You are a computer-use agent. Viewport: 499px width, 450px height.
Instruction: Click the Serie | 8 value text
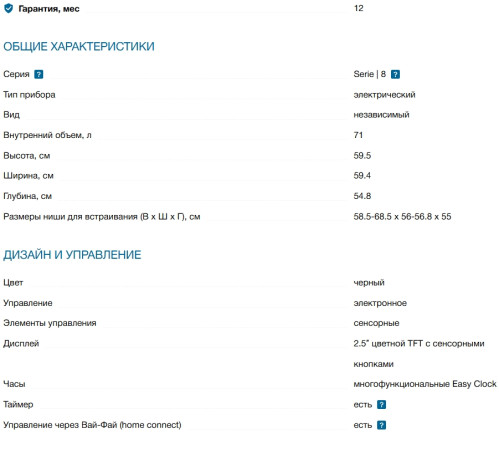(369, 74)
